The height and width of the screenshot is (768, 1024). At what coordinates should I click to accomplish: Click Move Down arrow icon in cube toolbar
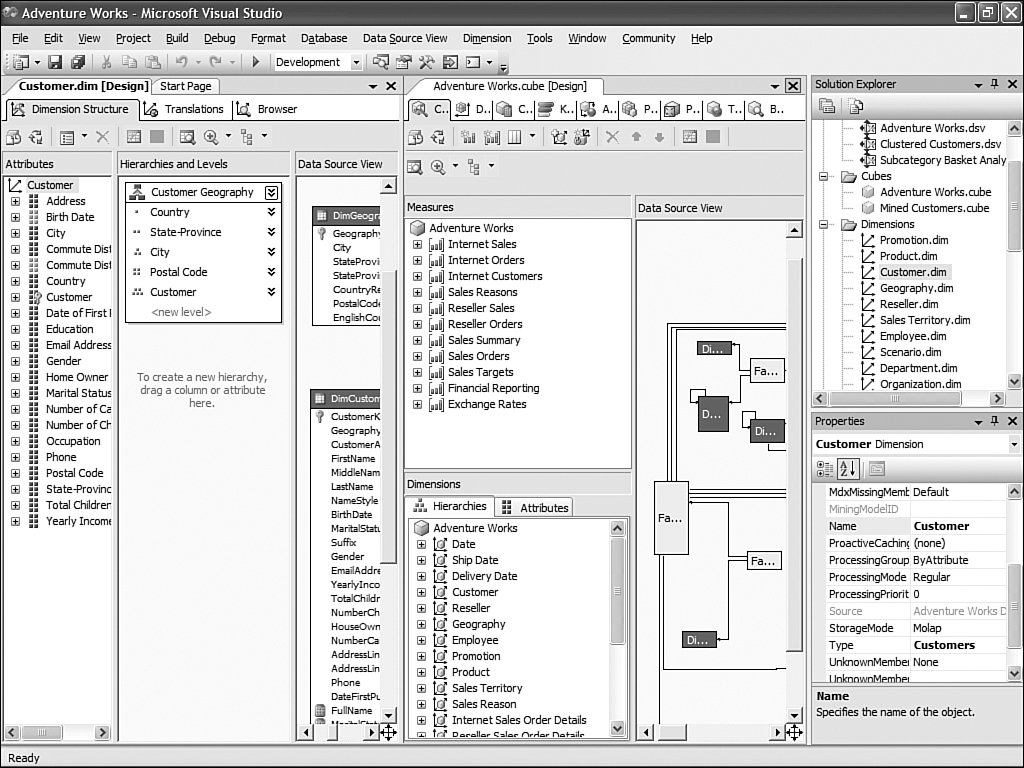point(660,137)
